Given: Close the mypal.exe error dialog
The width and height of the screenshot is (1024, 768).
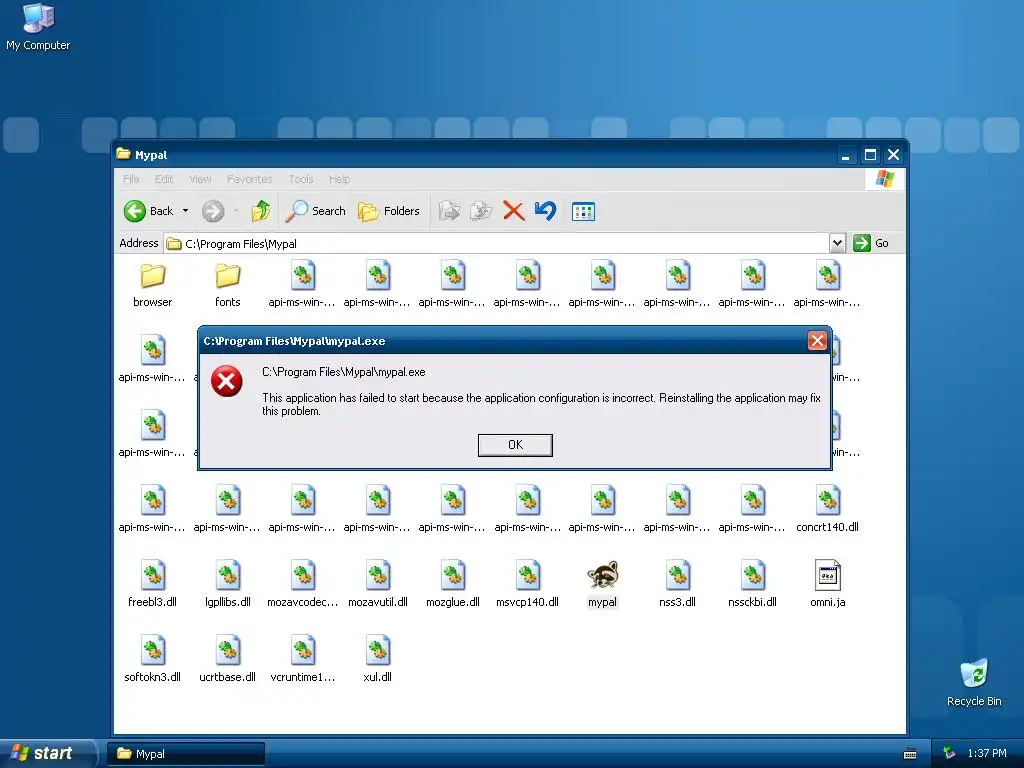Looking at the screenshot, I should pyautogui.click(x=817, y=340).
